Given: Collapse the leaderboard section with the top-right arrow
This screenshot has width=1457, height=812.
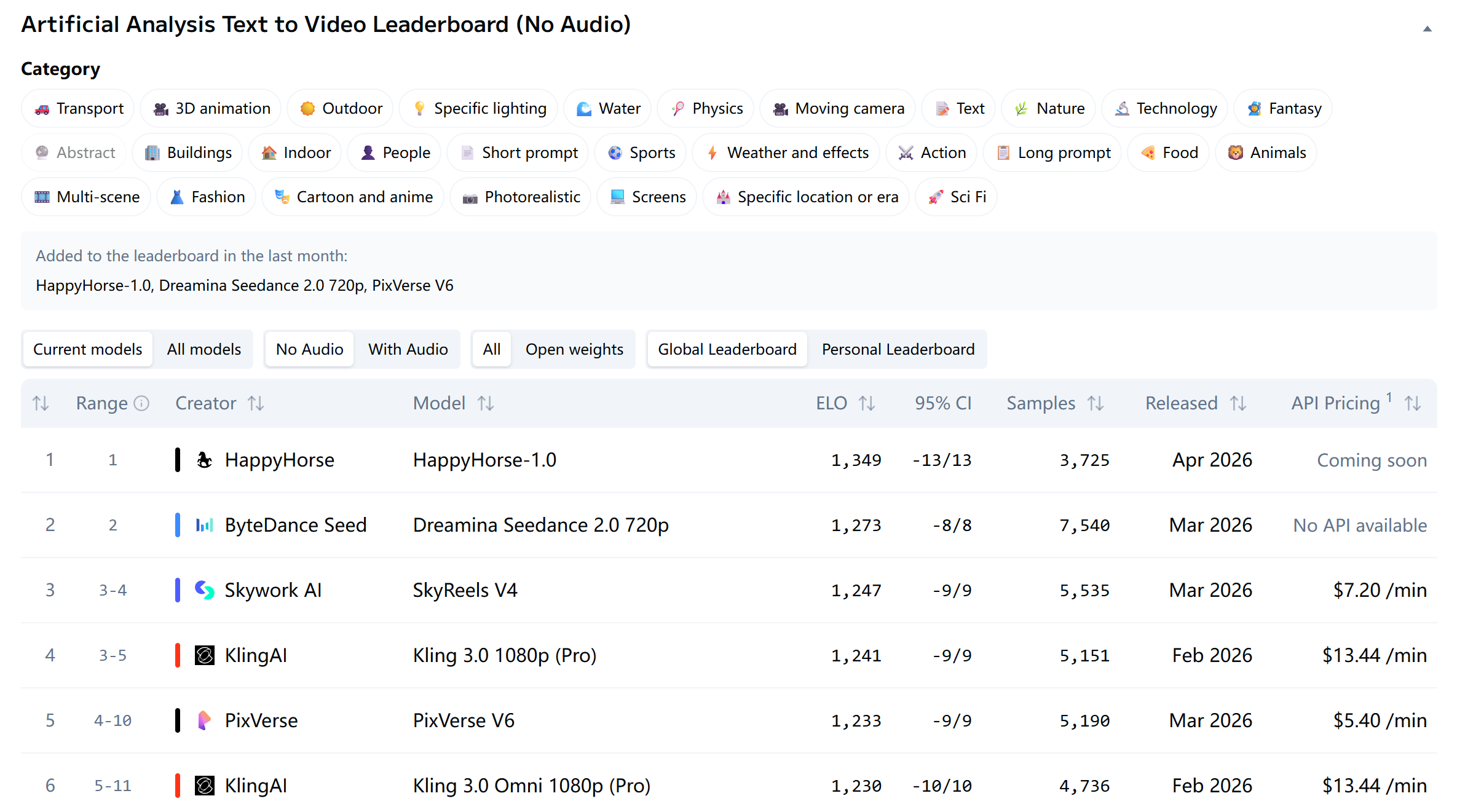Looking at the screenshot, I should point(1427,29).
